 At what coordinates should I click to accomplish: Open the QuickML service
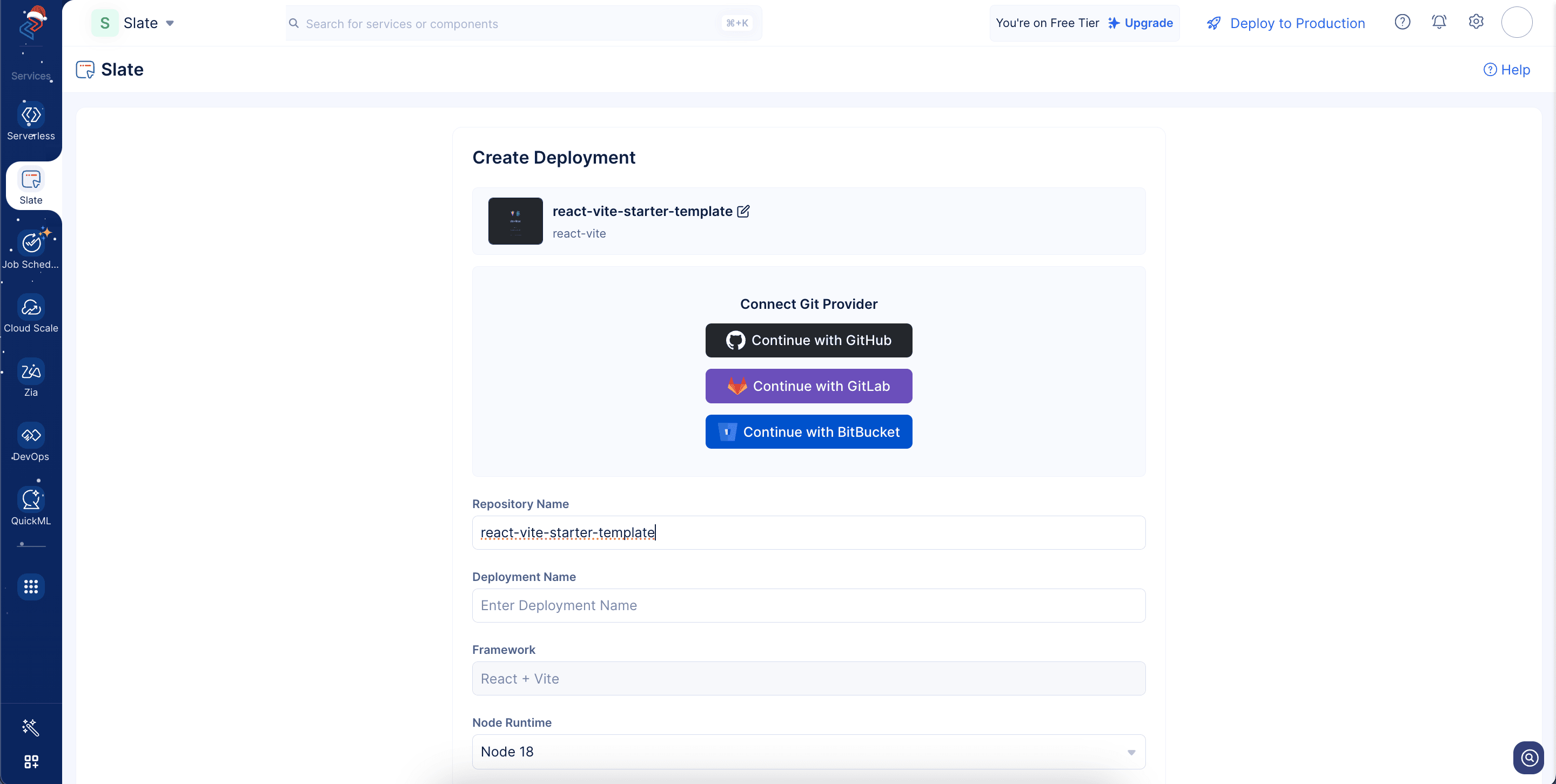[31, 507]
